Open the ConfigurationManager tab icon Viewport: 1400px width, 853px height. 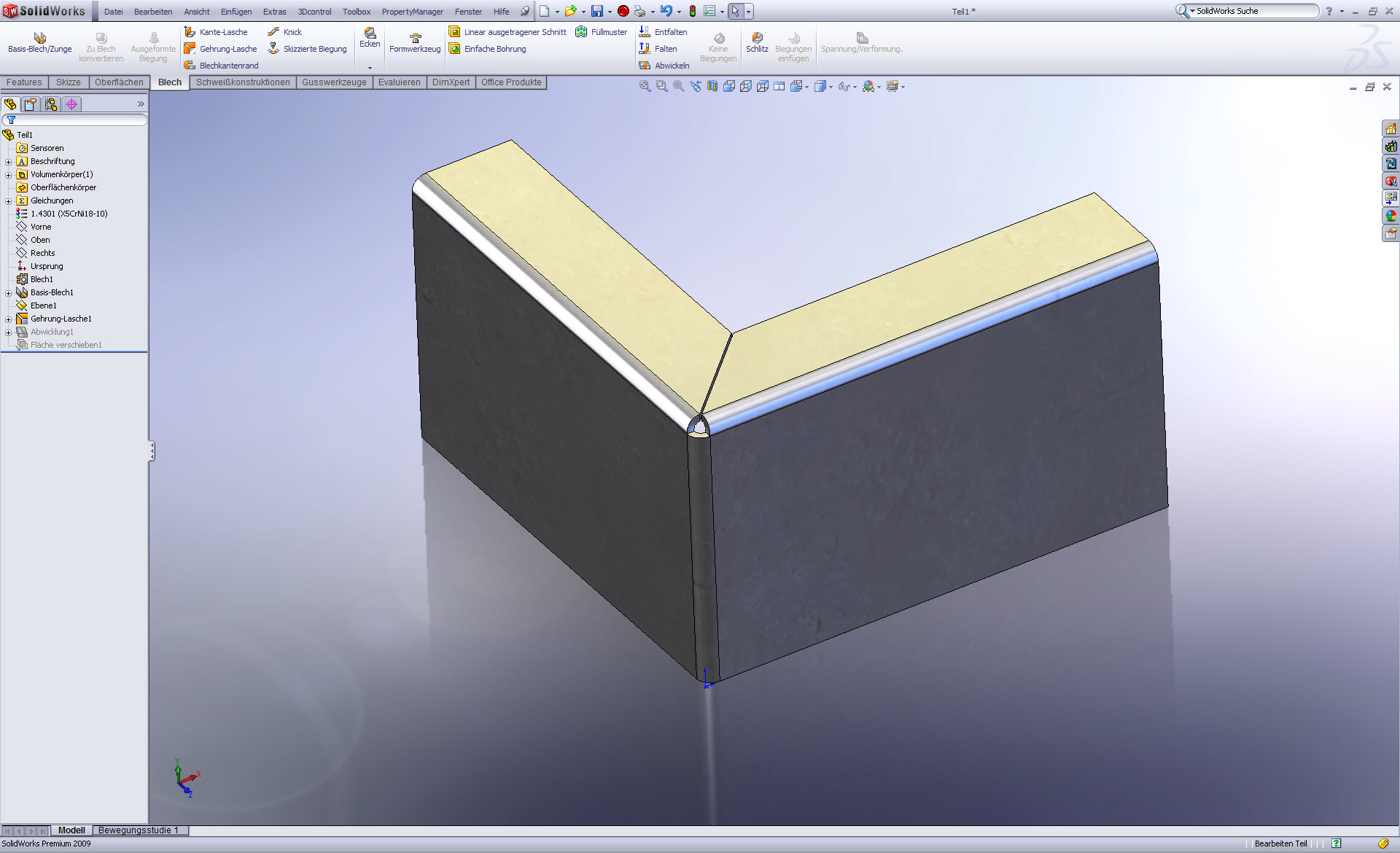click(x=51, y=104)
